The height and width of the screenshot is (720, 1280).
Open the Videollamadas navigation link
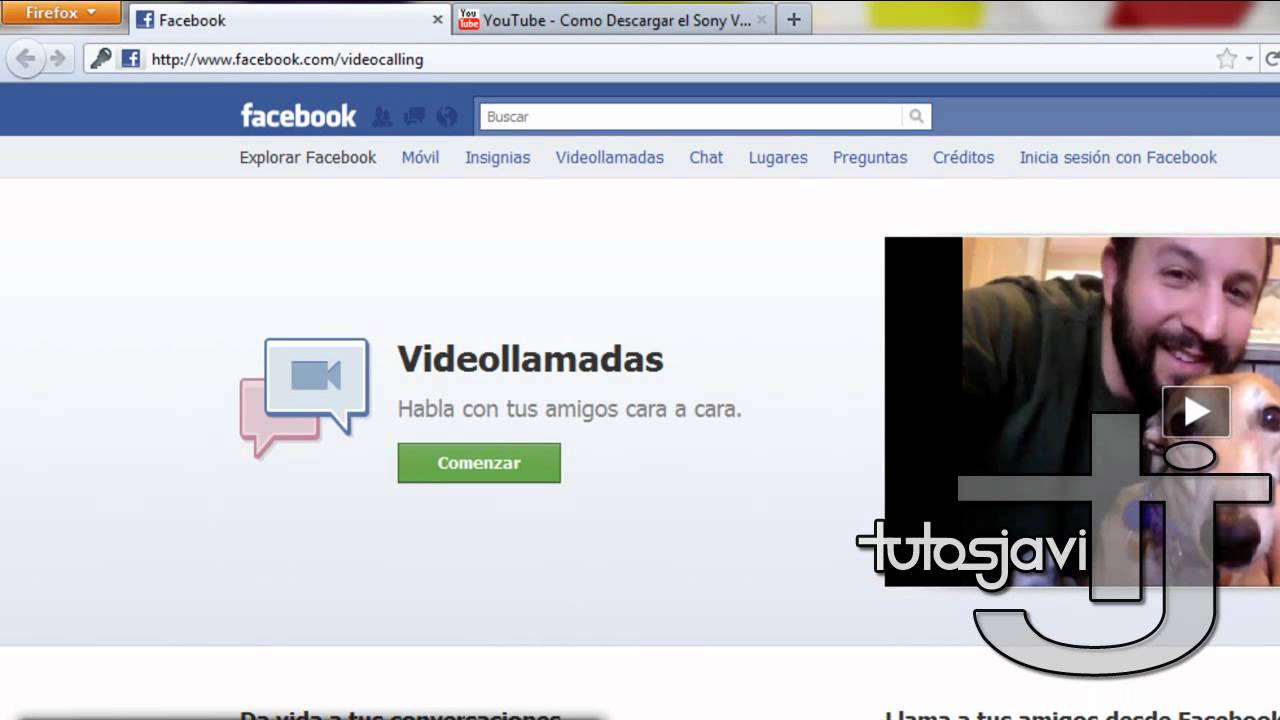(x=610, y=157)
